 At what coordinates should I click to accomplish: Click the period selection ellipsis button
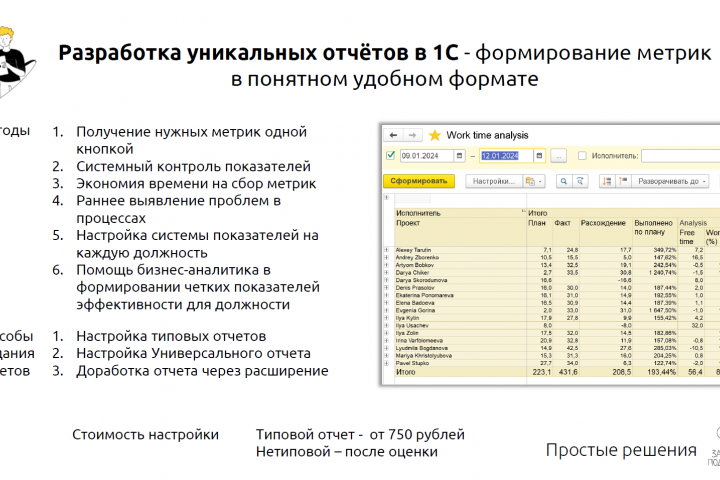point(558,156)
